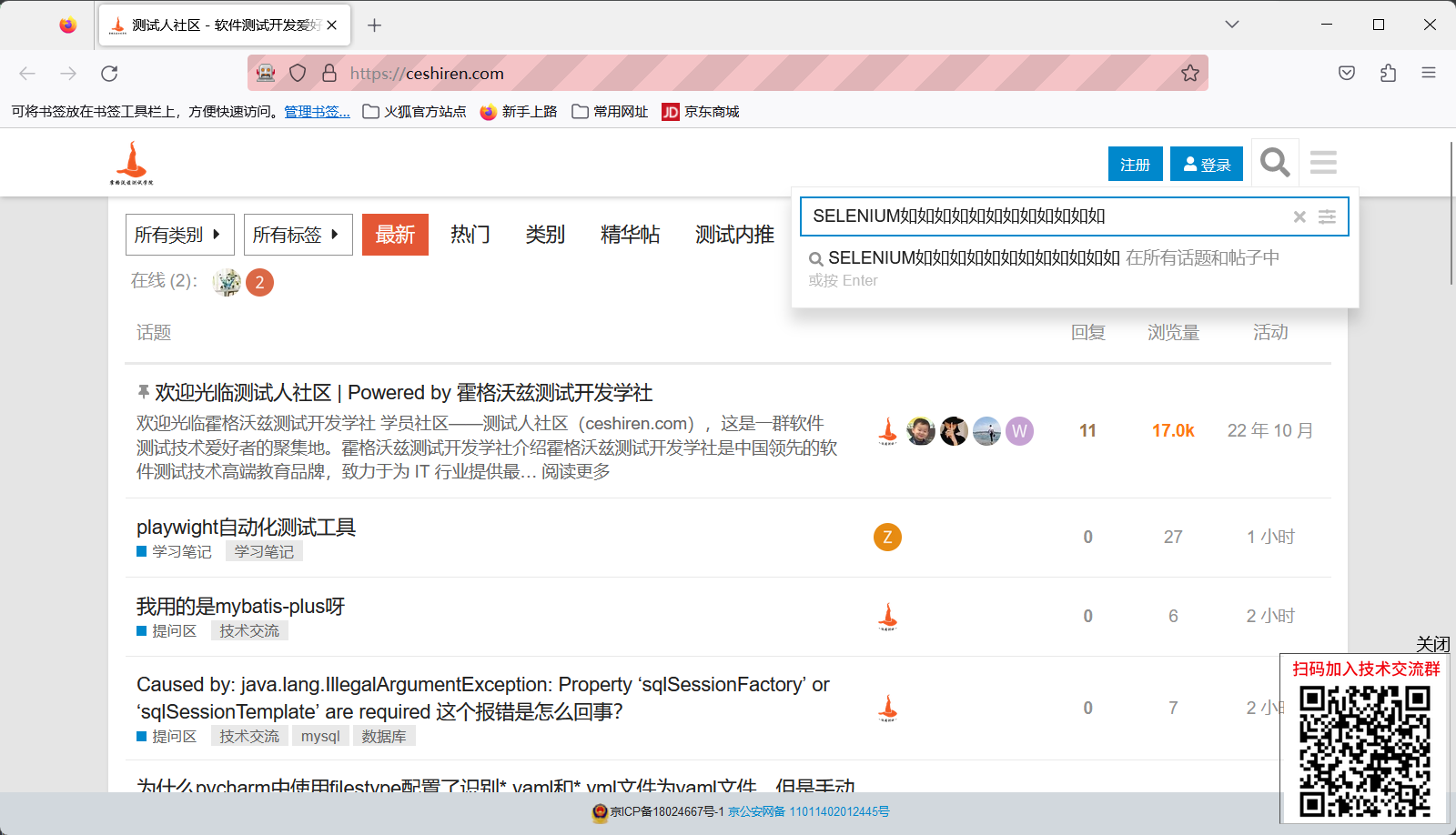The height and width of the screenshot is (835, 1456).
Task: Open 常用网址 bookmark folder
Action: tap(610, 112)
